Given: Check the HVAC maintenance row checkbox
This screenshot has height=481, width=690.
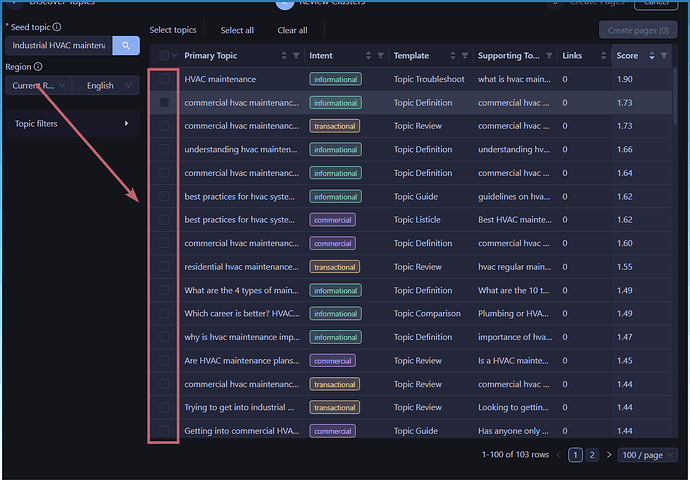Looking at the screenshot, I should pyautogui.click(x=164, y=79).
